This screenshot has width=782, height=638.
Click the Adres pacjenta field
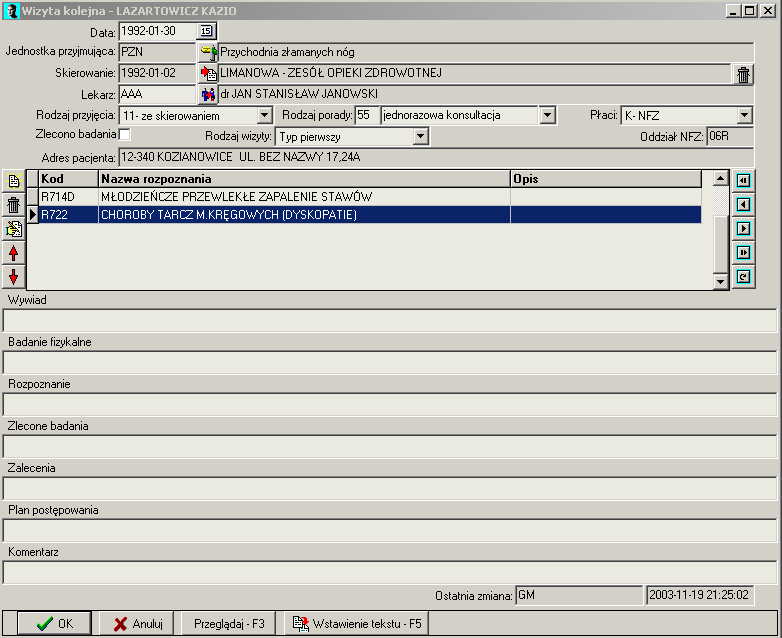click(x=436, y=157)
